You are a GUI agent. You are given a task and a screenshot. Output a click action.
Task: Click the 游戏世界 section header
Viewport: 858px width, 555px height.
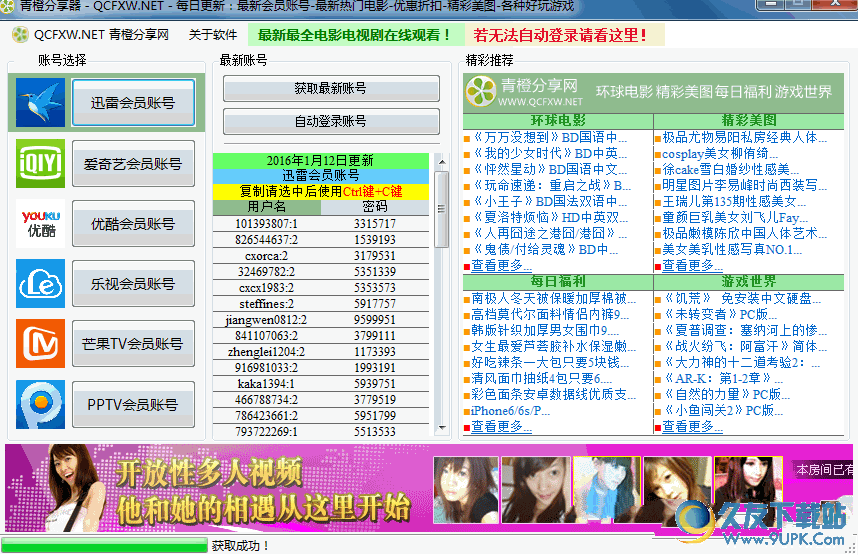[749, 281]
